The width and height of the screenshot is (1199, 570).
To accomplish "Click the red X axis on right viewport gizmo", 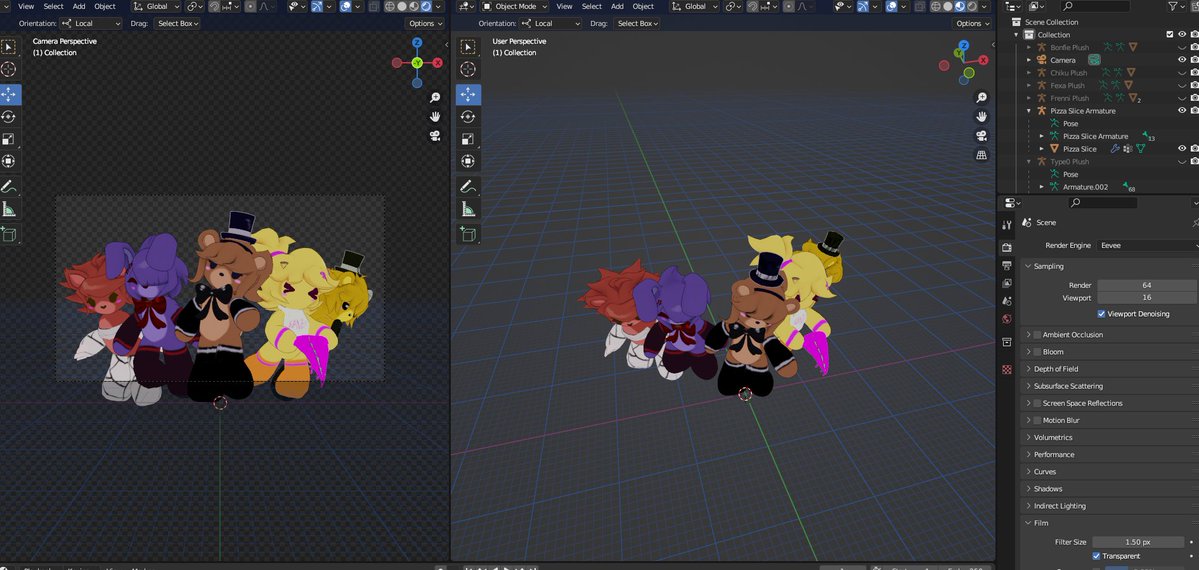I will pyautogui.click(x=983, y=60).
